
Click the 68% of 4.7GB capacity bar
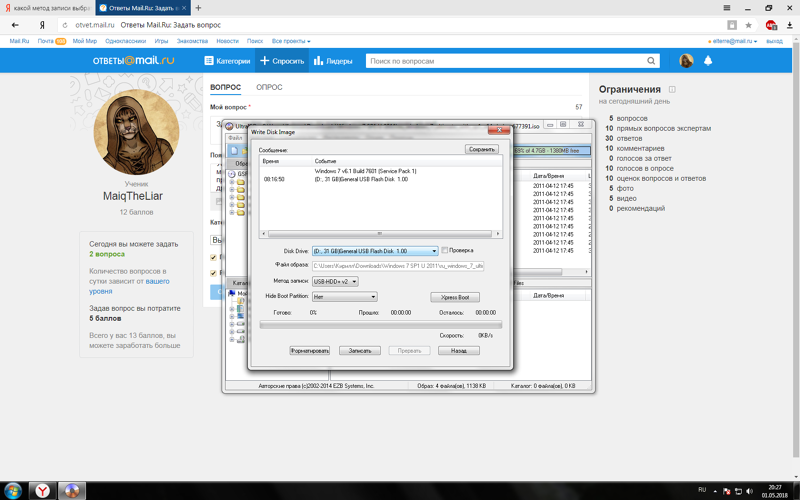pos(552,151)
